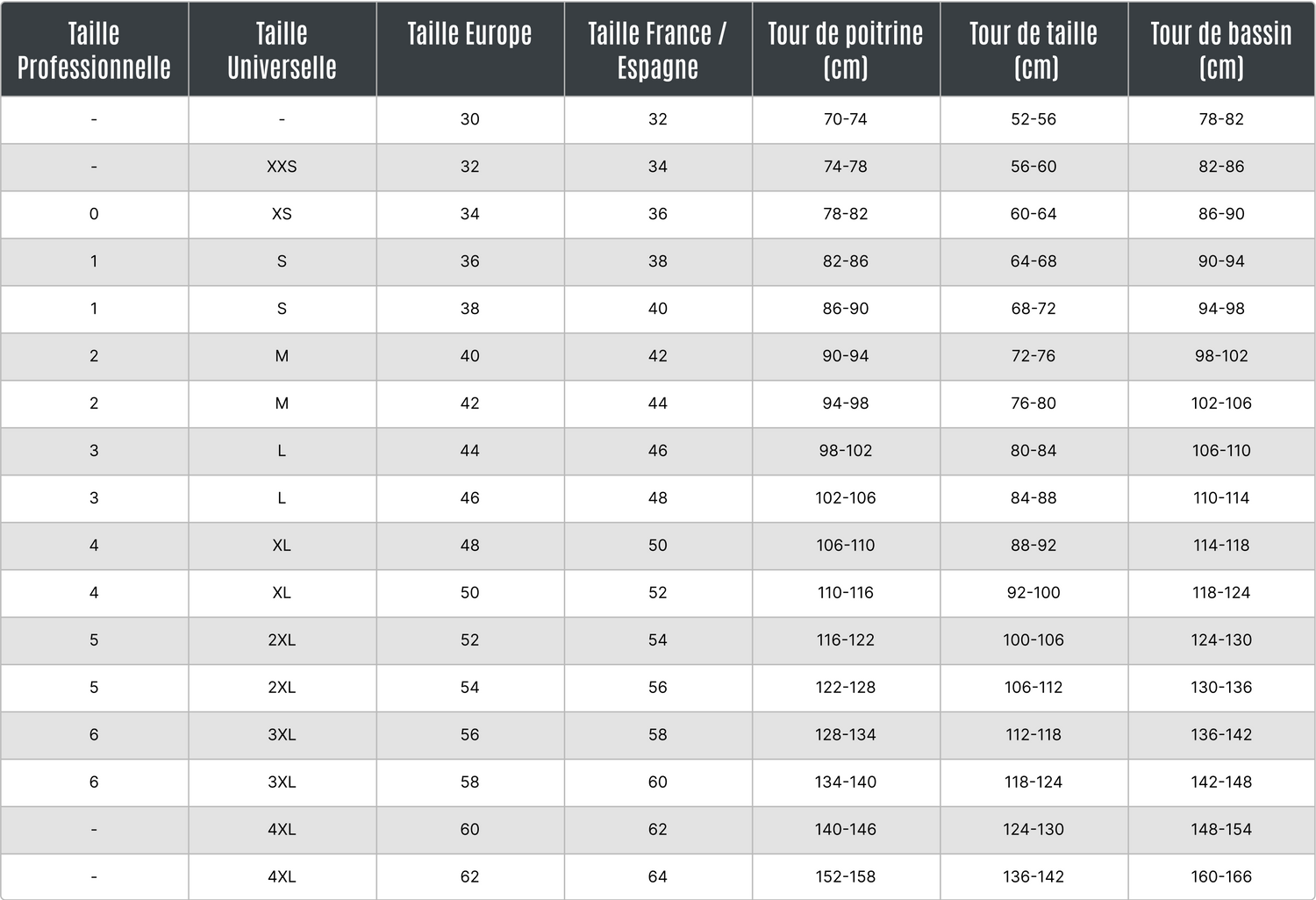Select the 110-116 chest measurement cell
This screenshot has width=1316, height=900.
[845, 593]
